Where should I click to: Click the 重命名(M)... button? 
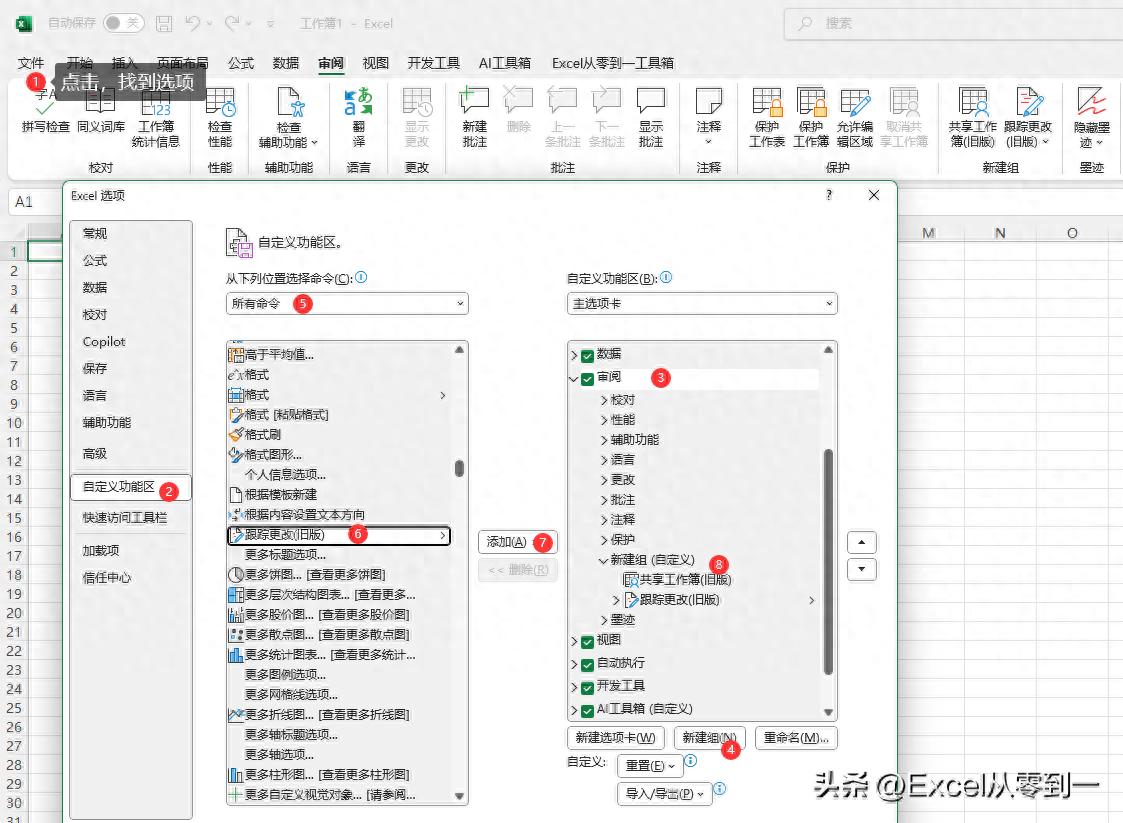(796, 738)
